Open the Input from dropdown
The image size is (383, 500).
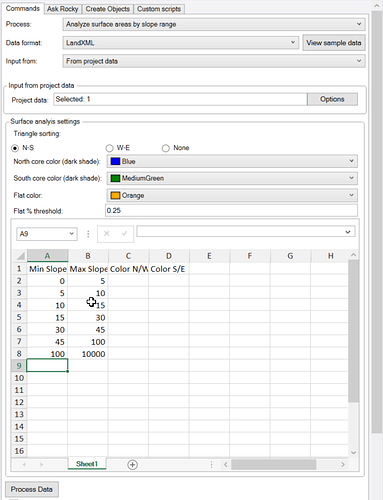point(214,61)
